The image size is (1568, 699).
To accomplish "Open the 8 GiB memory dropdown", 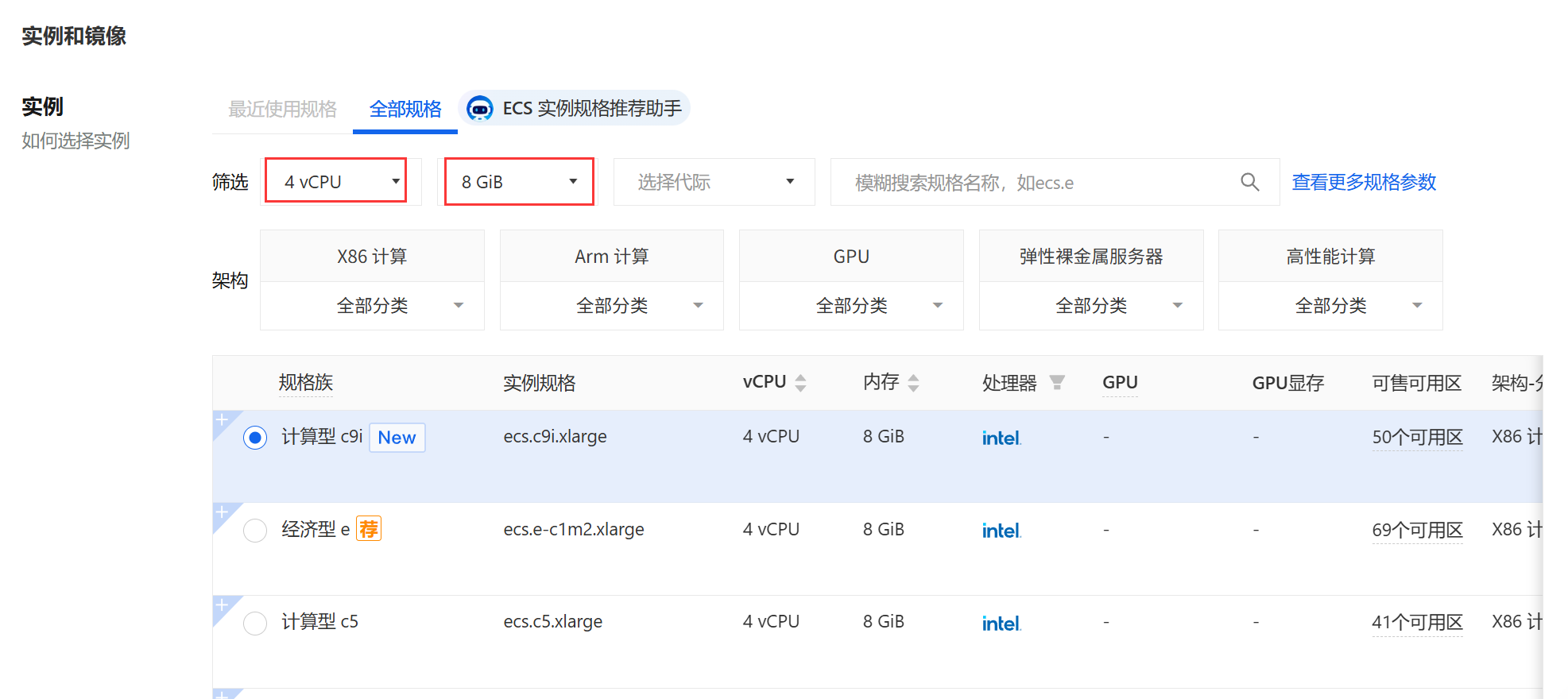I will 518,182.
